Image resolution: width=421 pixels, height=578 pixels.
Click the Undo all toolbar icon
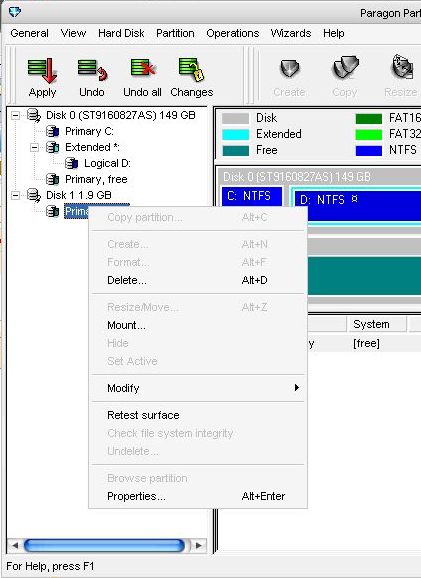tap(143, 70)
